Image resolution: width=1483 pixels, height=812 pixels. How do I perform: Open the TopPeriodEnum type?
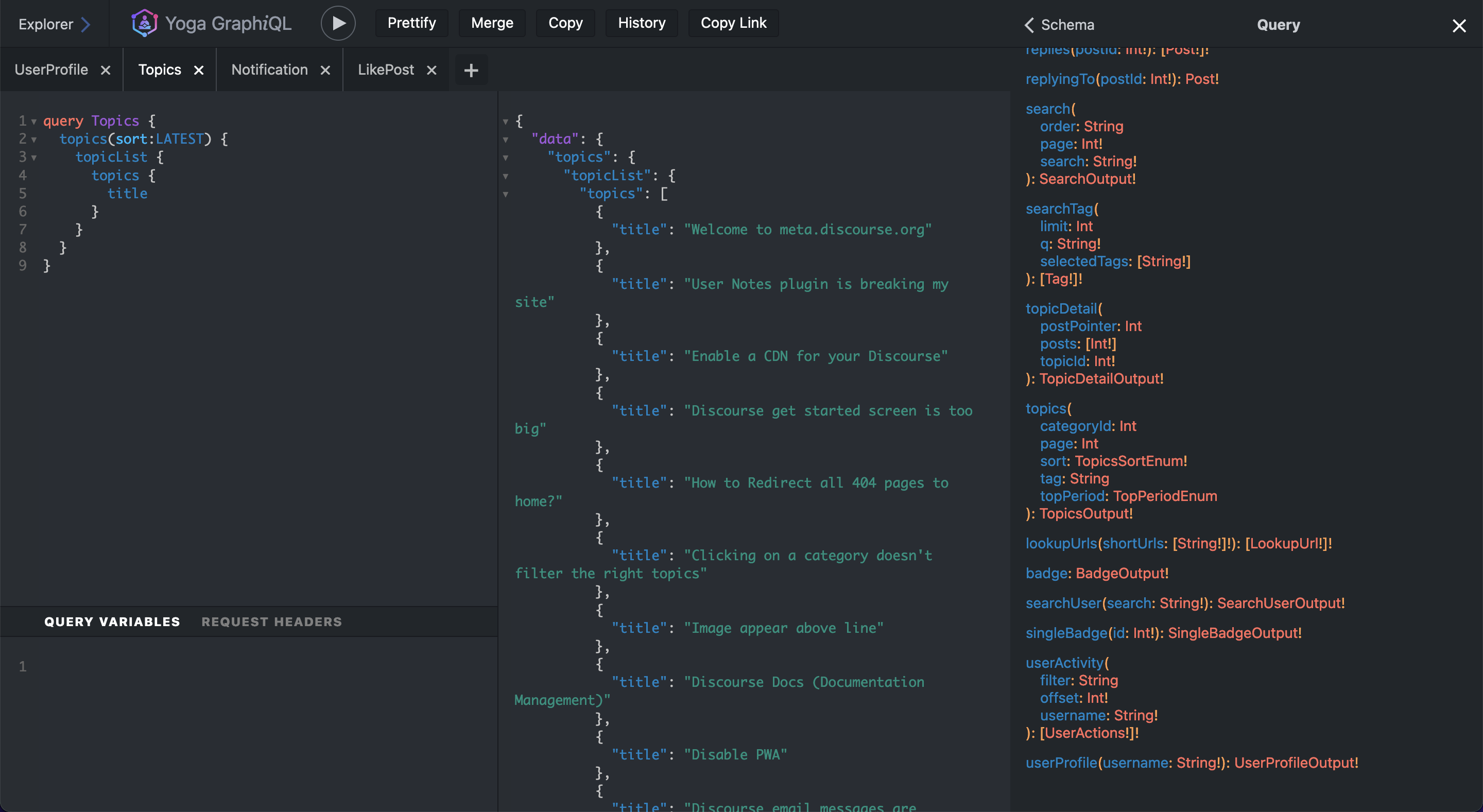pyautogui.click(x=1165, y=496)
